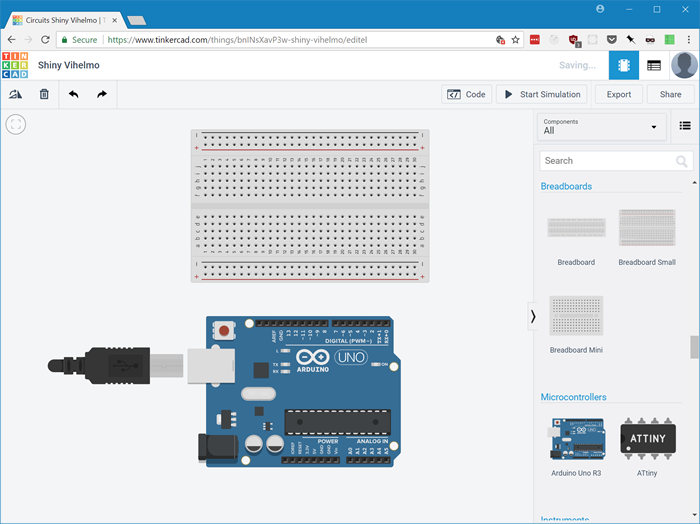Click the Arduino reset button

(x=224, y=331)
